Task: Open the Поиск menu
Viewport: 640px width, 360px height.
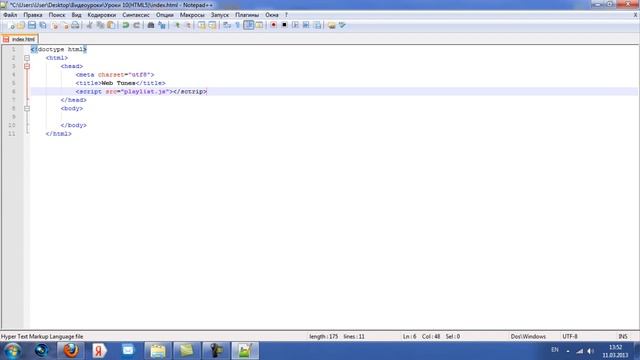Action: tap(57, 15)
